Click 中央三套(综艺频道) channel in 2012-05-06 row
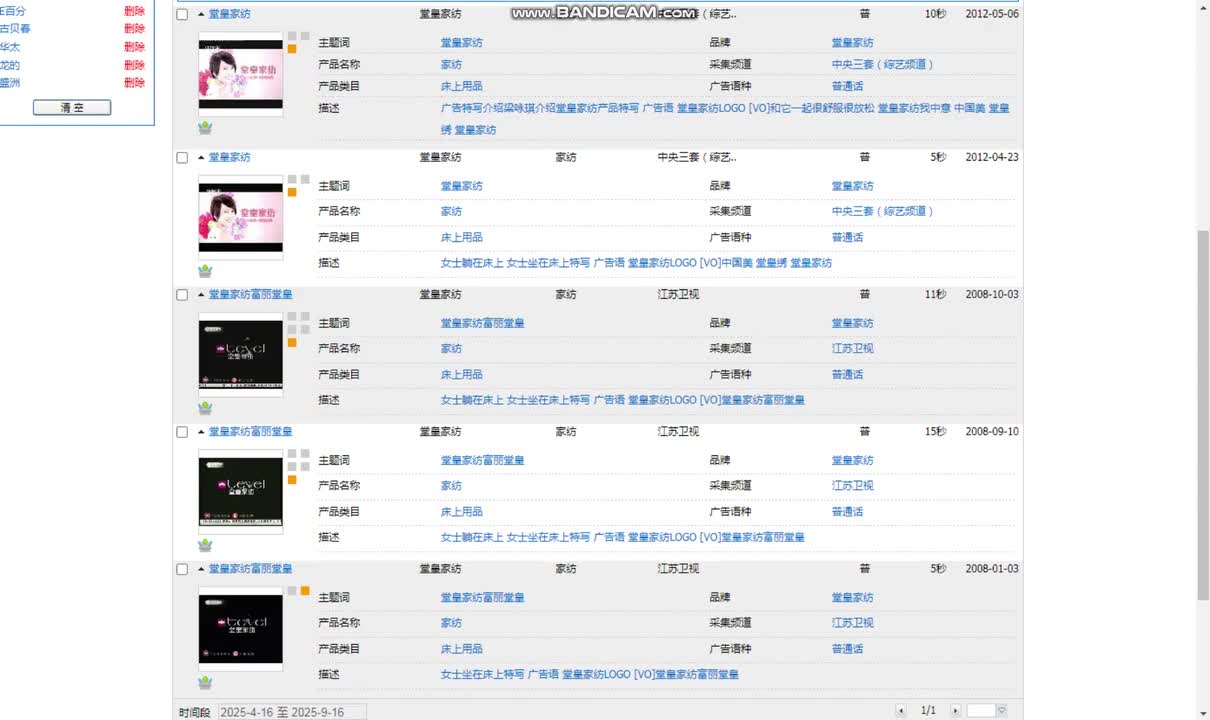 [x=882, y=64]
